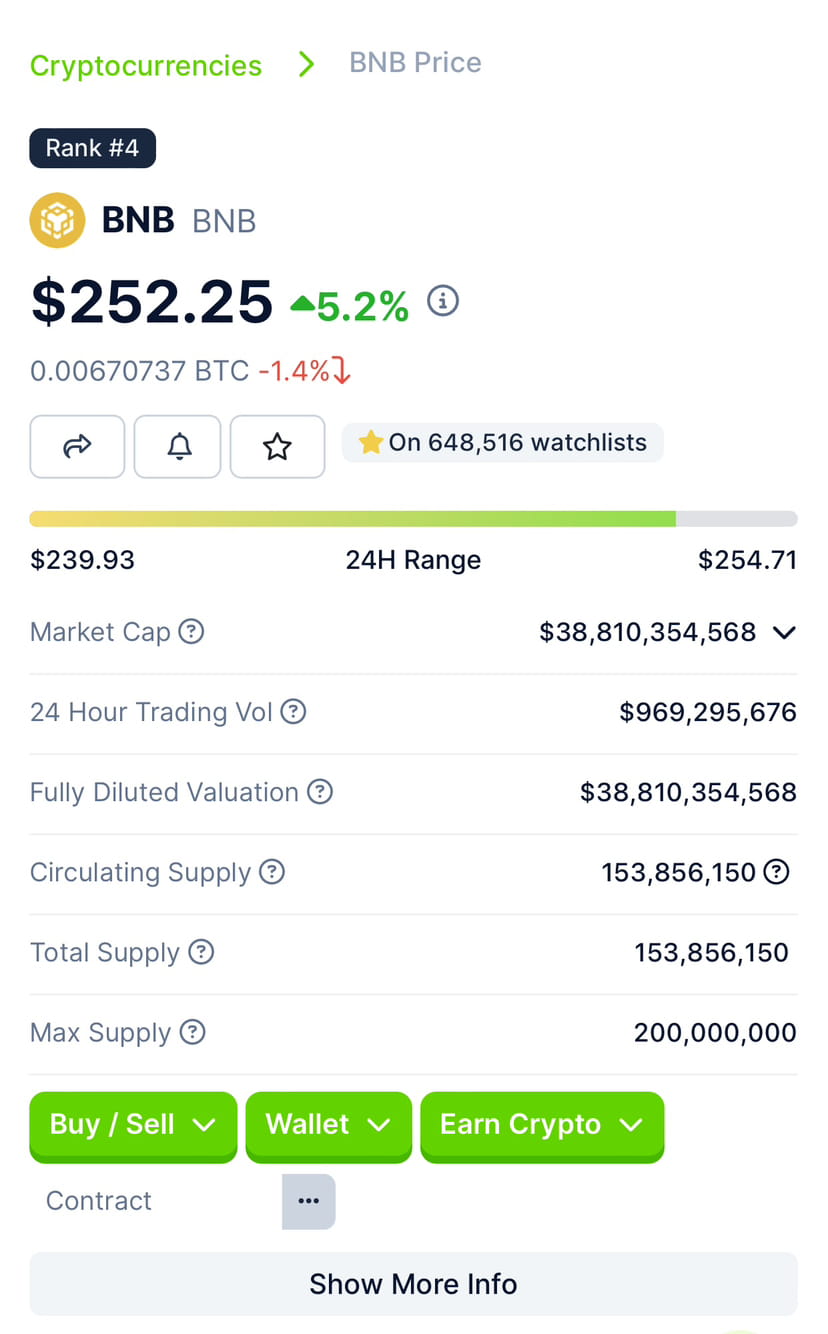Open the Contract options ellipsis
This screenshot has width=828, height=1334.
point(308,1201)
